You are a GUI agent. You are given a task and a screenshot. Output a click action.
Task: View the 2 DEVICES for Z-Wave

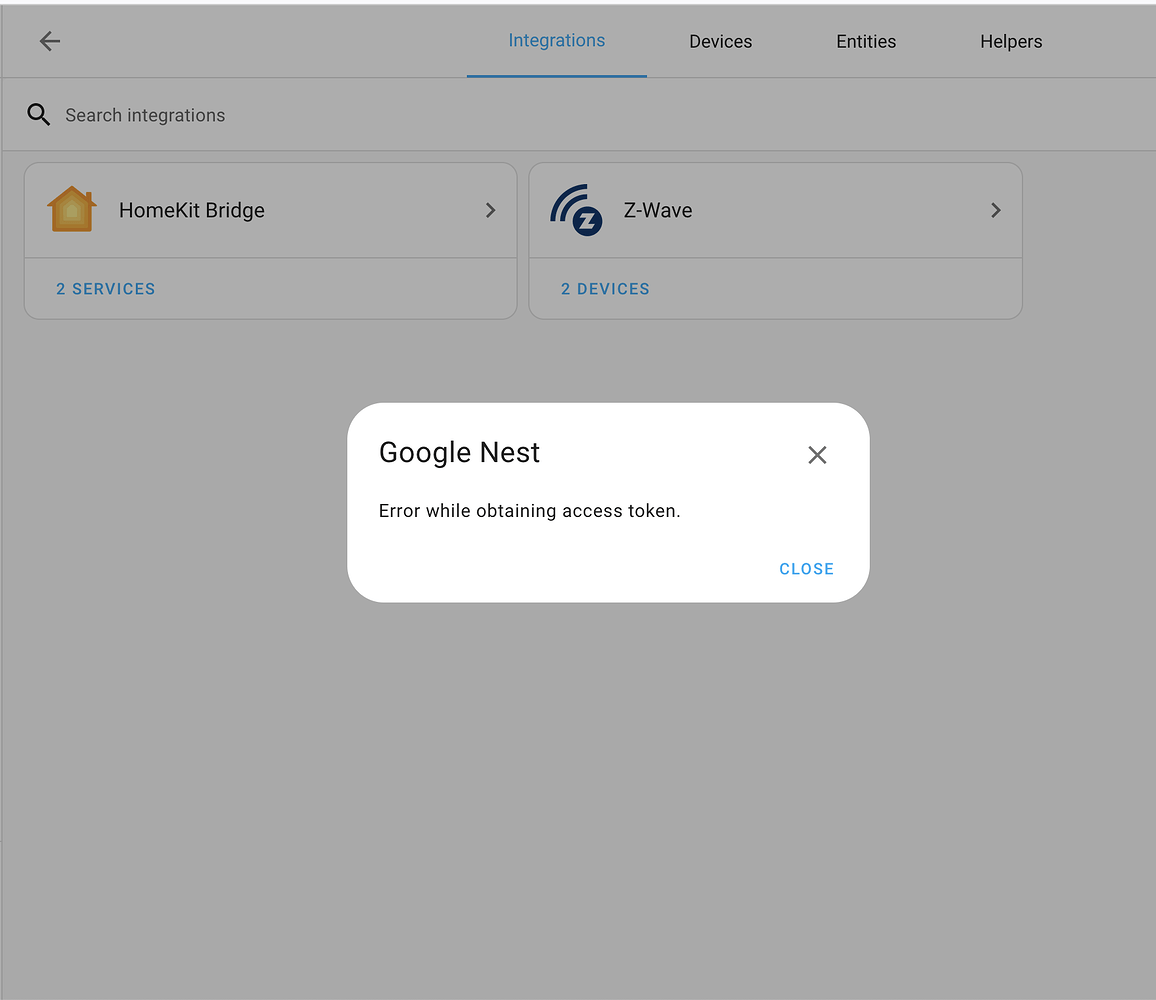605,288
